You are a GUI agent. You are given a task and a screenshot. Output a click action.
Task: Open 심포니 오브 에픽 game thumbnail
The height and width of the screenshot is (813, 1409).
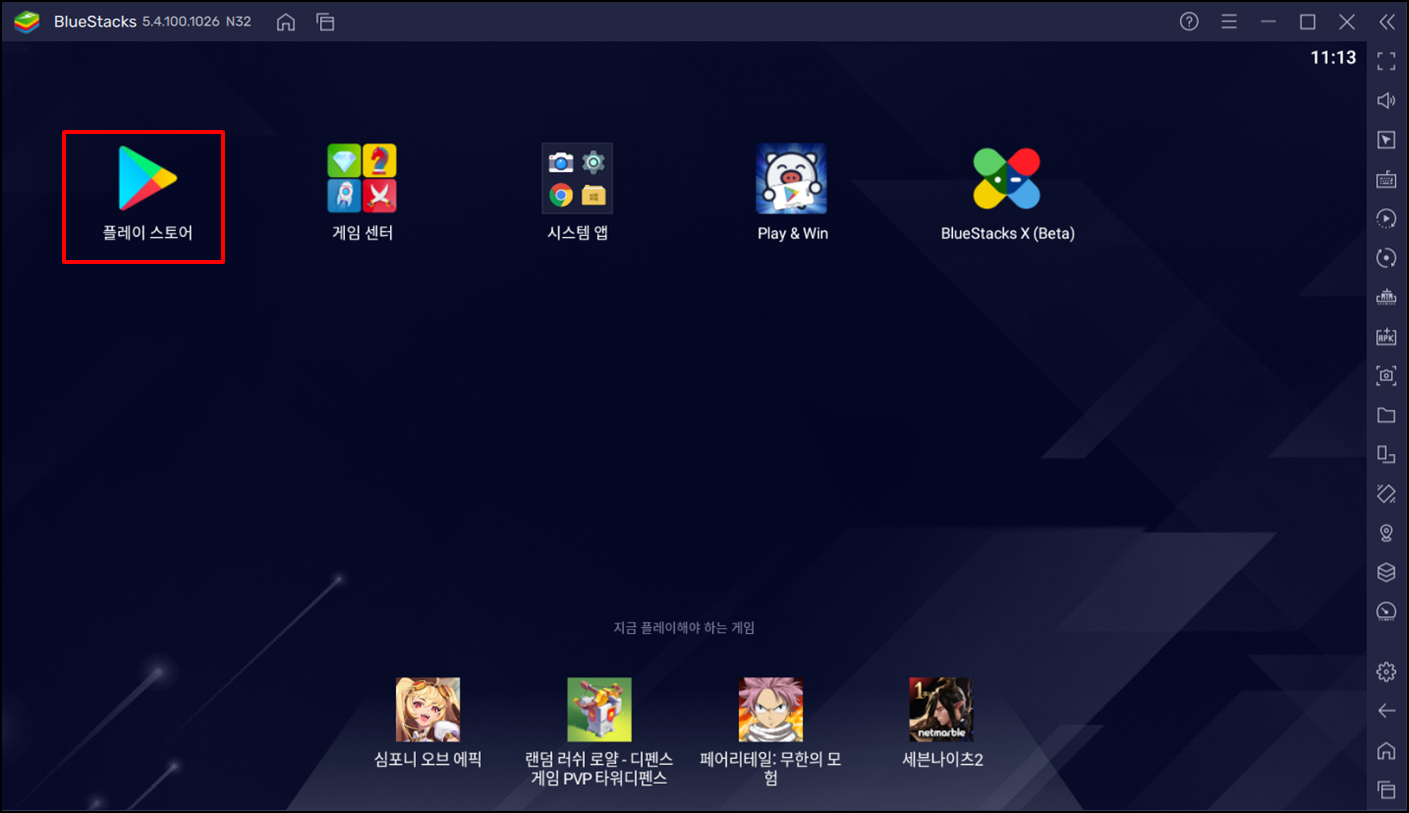428,709
